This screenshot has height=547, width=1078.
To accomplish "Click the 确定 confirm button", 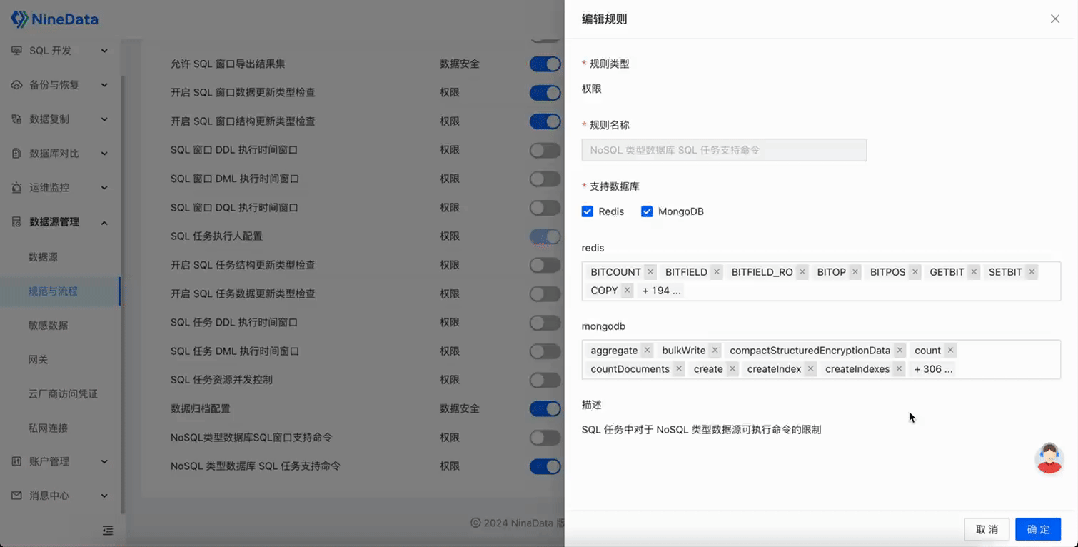I will (1038, 530).
